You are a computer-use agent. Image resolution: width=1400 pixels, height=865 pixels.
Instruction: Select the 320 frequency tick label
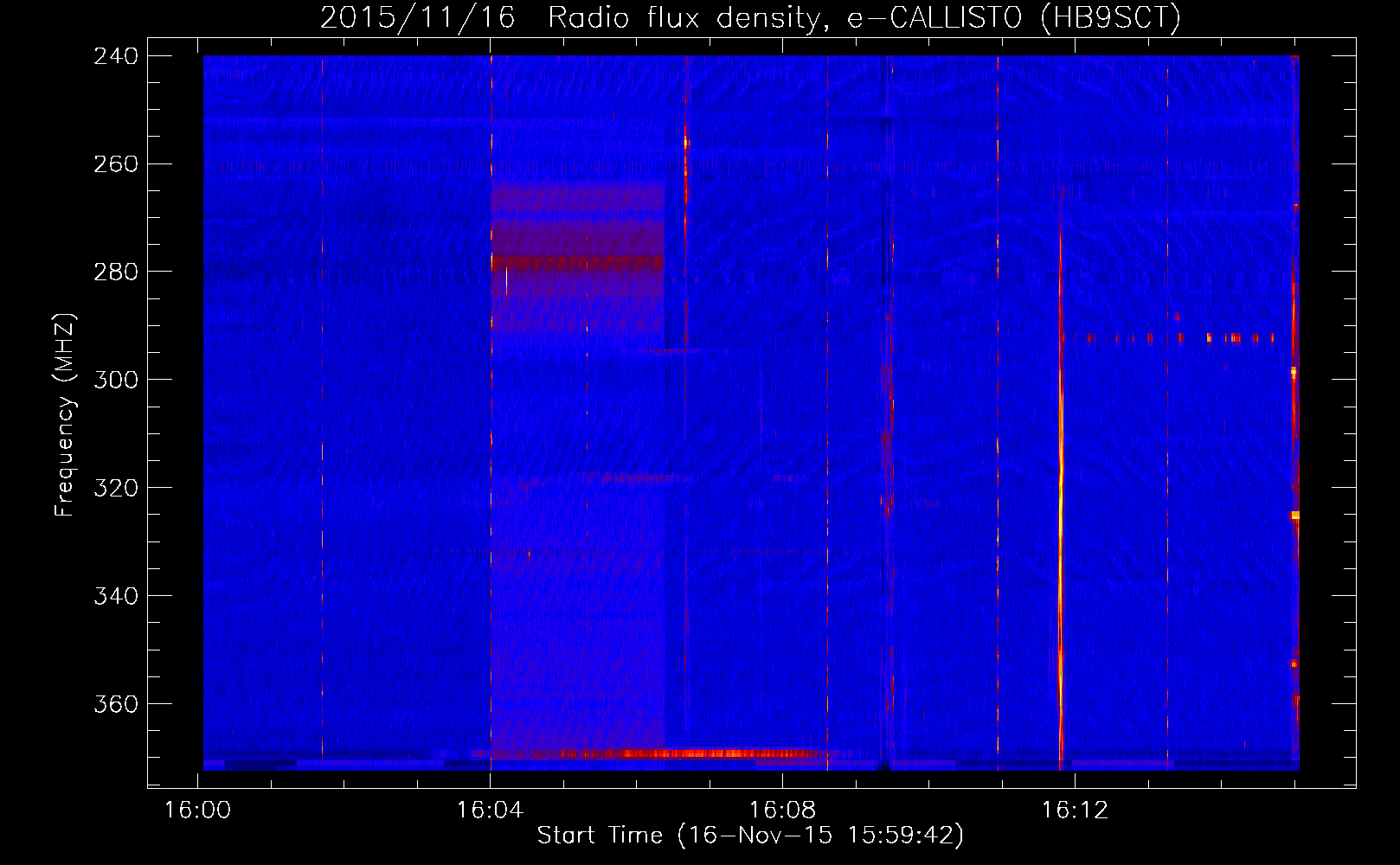pyautogui.click(x=116, y=489)
